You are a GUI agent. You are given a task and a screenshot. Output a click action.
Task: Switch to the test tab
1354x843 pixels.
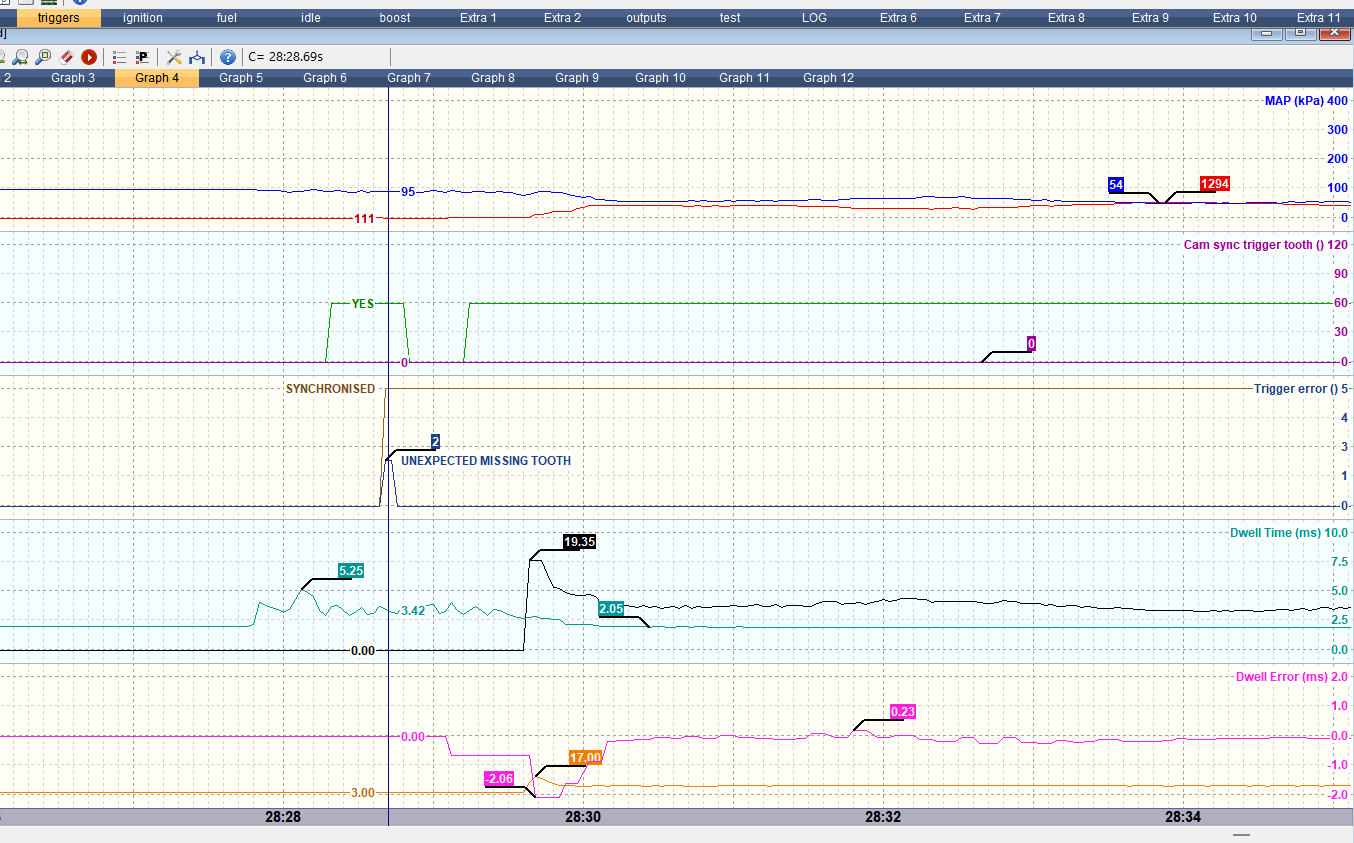click(731, 18)
